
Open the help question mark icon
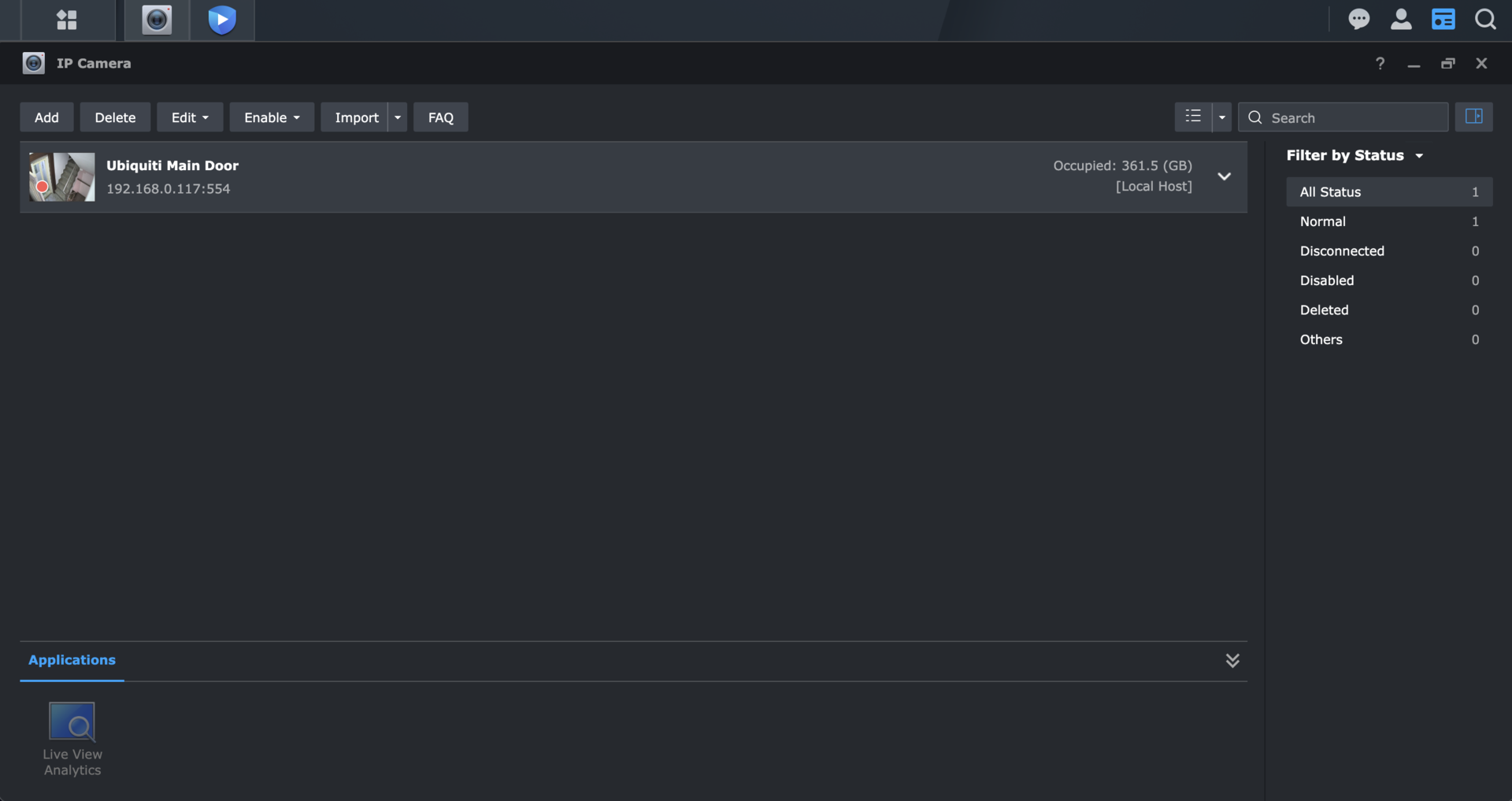coord(1380,64)
